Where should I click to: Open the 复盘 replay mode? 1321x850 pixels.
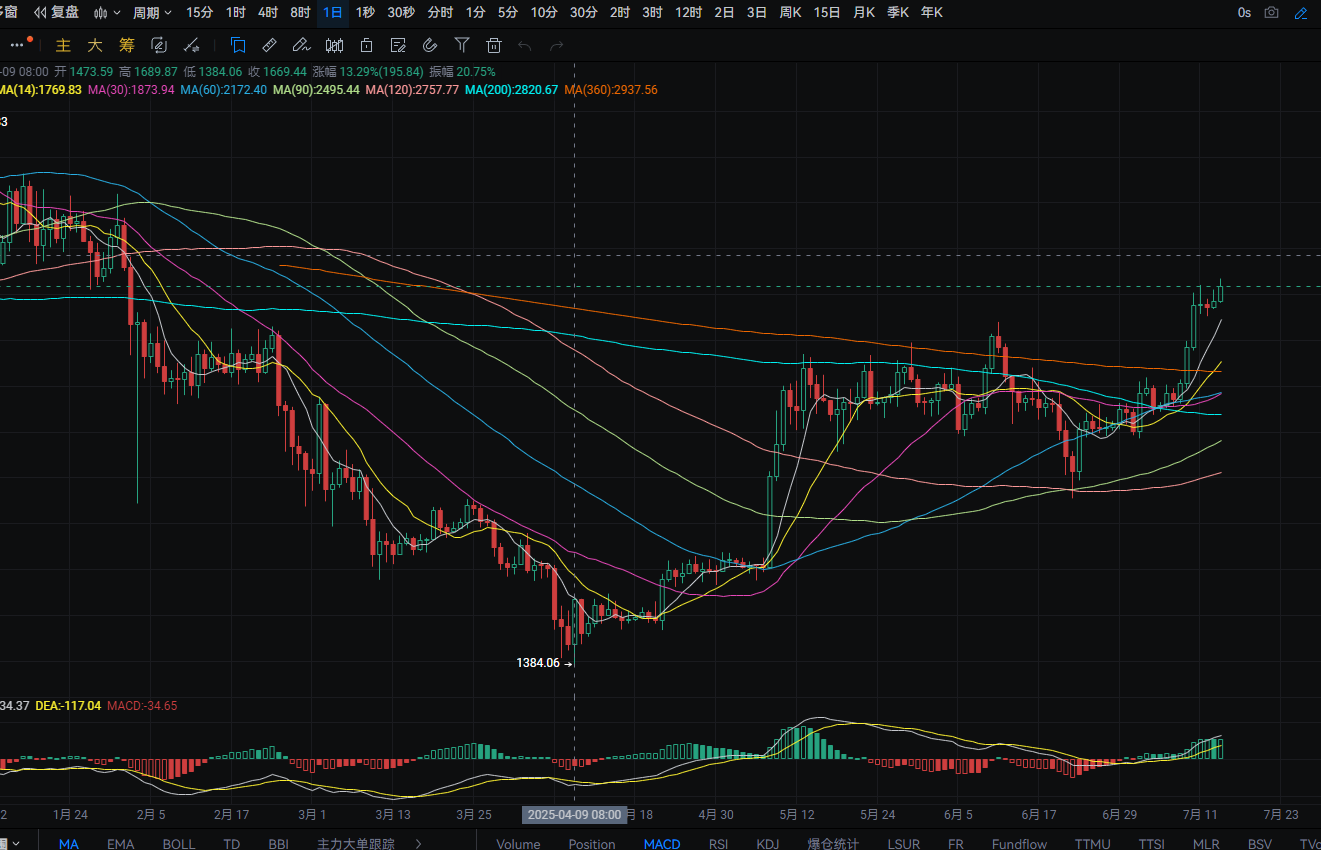(56, 13)
